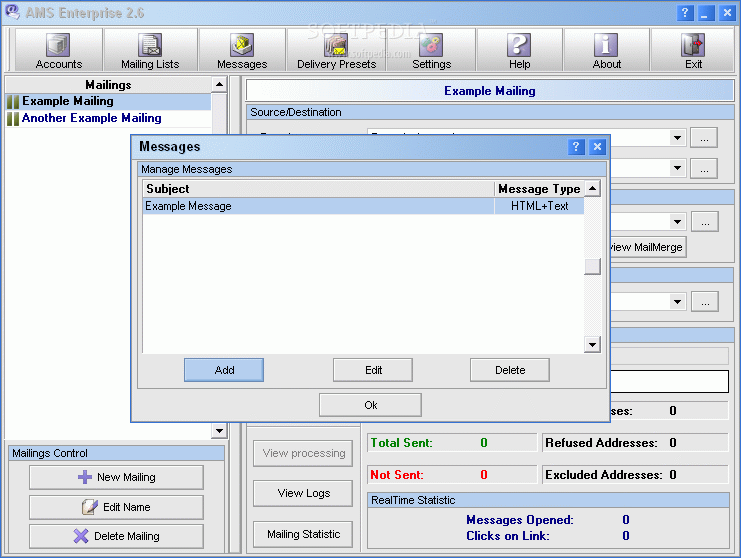This screenshot has height=558, width=741.
Task: Click the Exit door icon
Action: [693, 50]
